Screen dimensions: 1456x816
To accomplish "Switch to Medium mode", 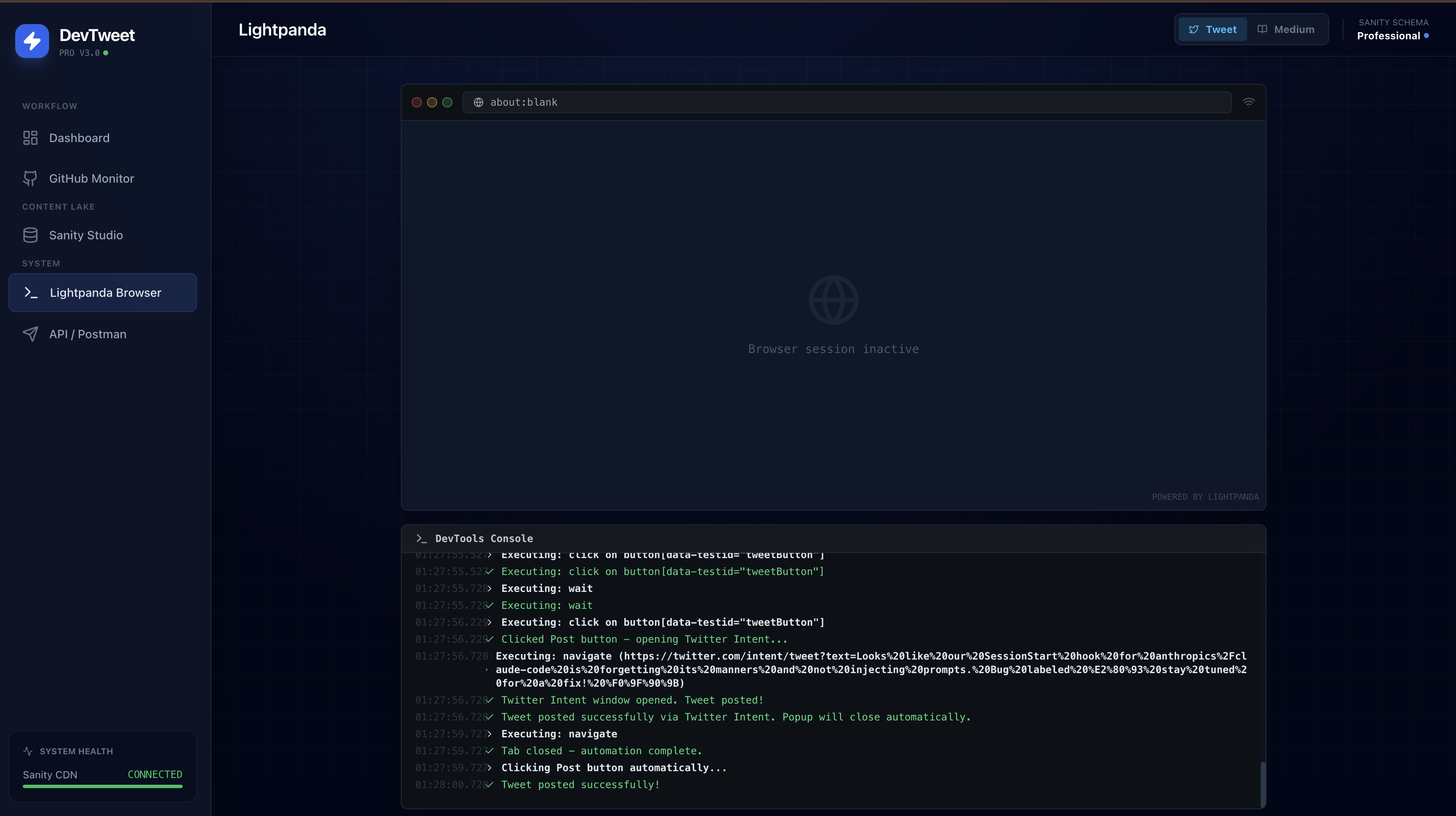I will pos(1286,30).
